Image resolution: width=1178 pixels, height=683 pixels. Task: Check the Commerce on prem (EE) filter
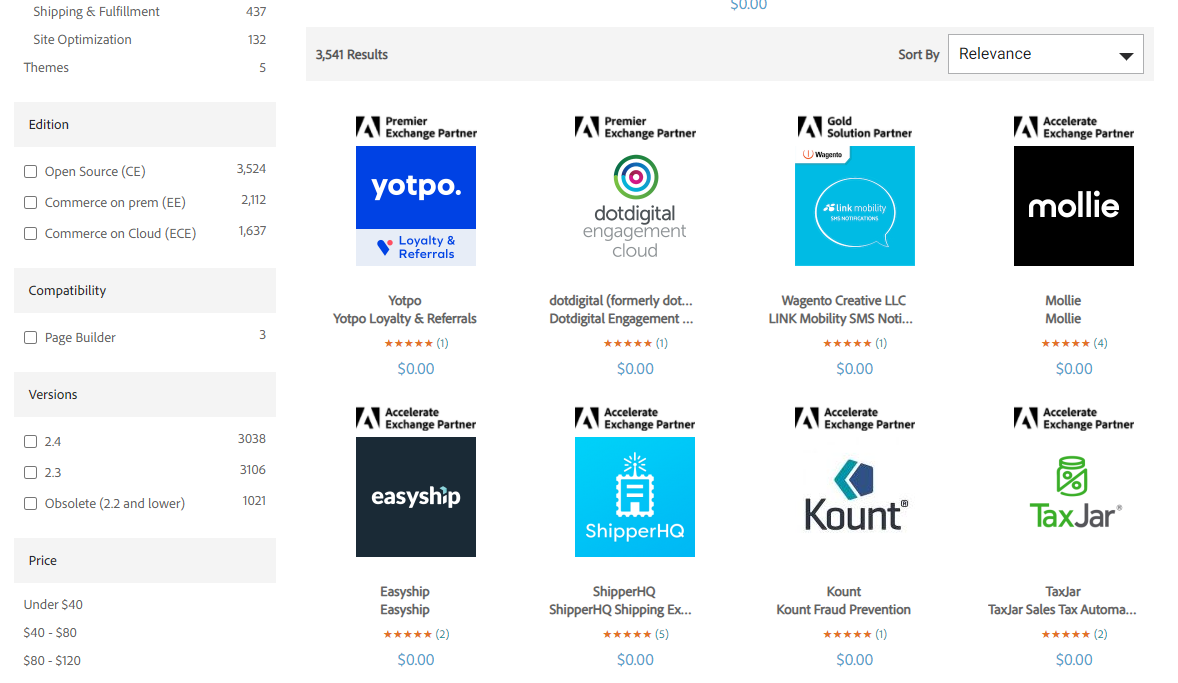click(x=31, y=202)
